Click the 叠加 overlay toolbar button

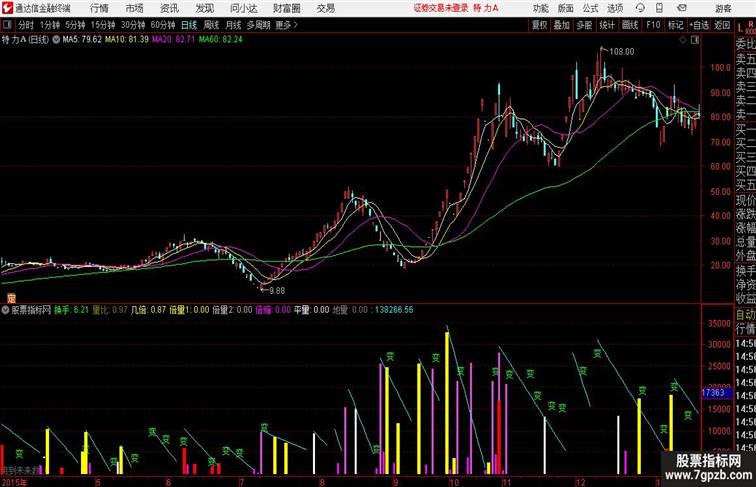[562, 25]
